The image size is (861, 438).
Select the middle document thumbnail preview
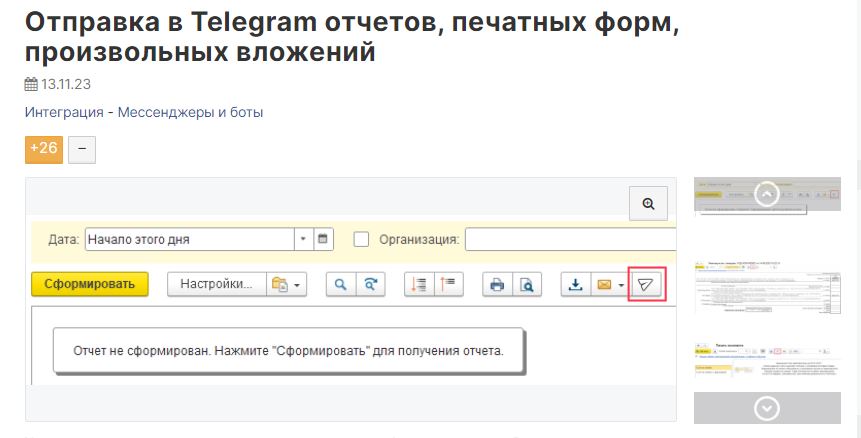pos(767,289)
